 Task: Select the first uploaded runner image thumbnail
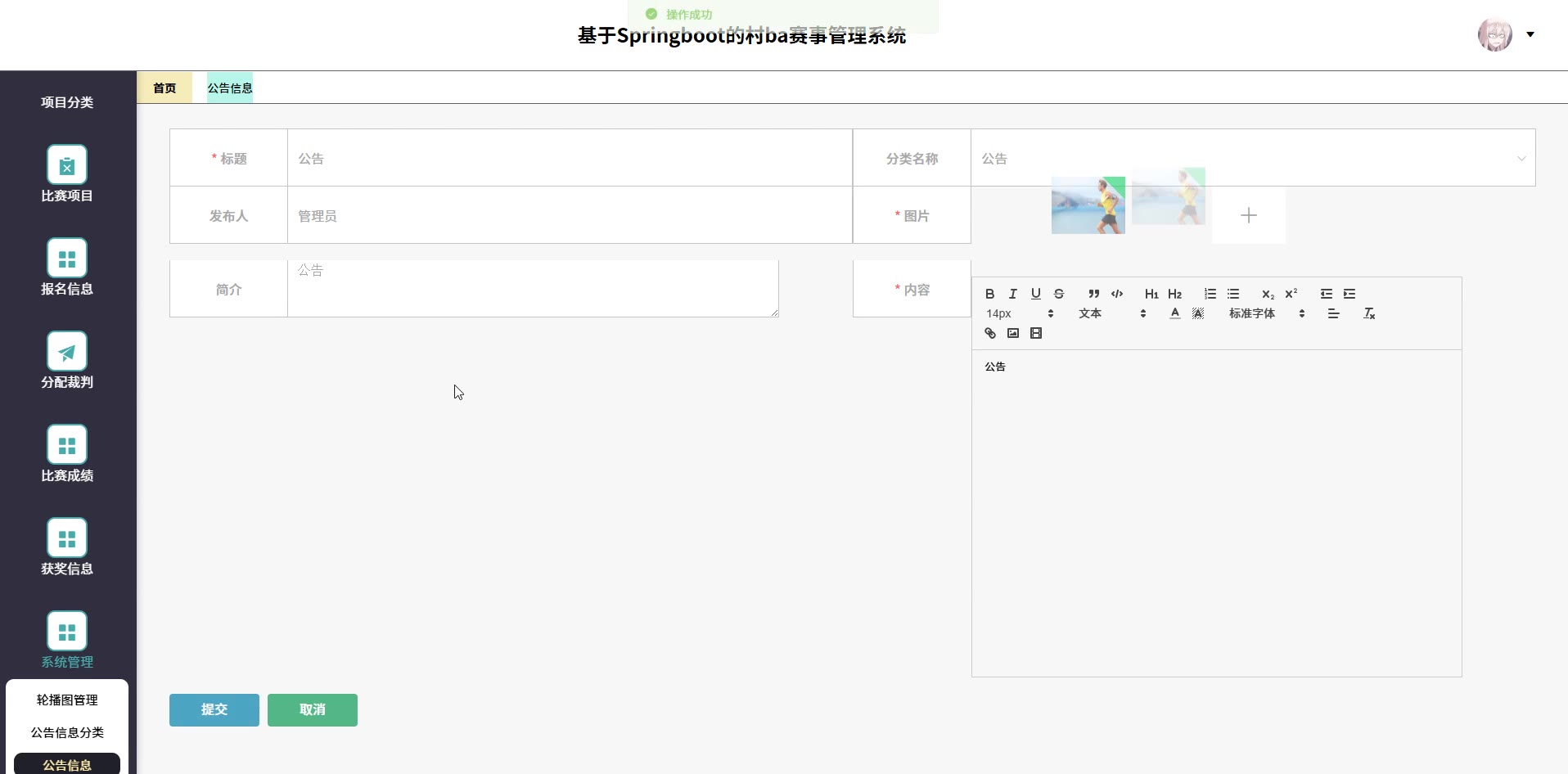point(1088,205)
